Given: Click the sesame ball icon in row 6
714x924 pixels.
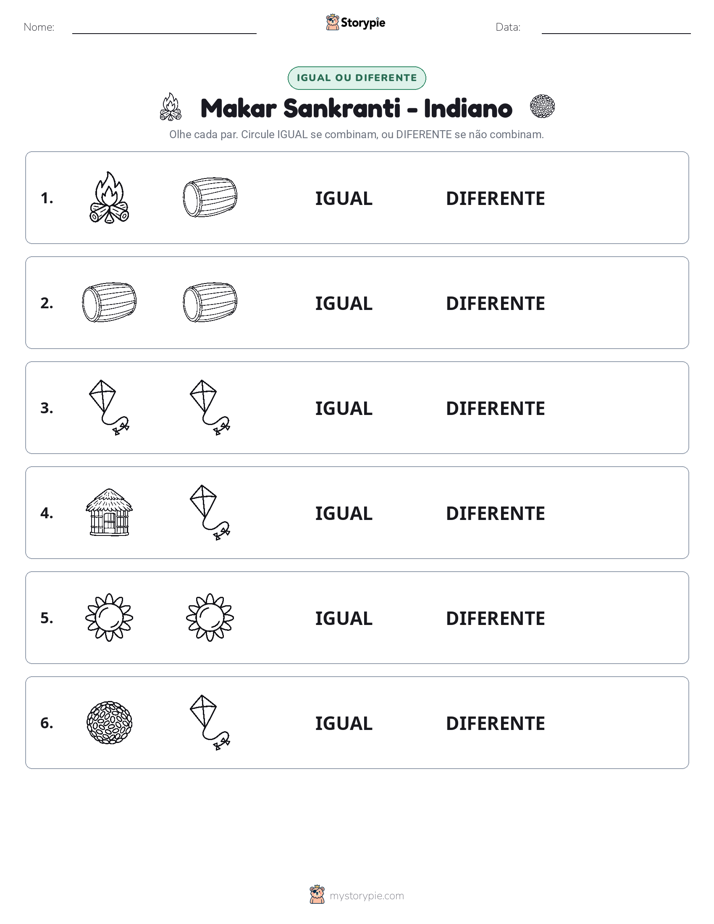Looking at the screenshot, I should tap(109, 722).
